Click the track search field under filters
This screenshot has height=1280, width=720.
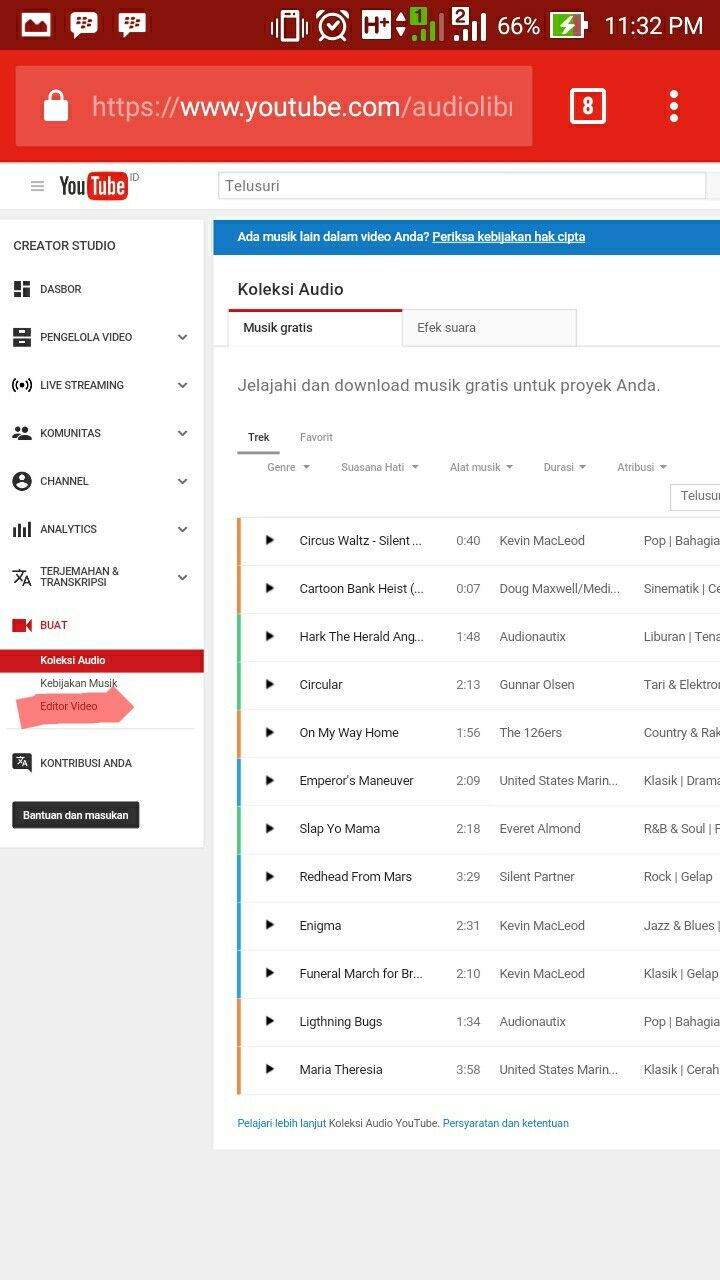pyautogui.click(x=695, y=496)
